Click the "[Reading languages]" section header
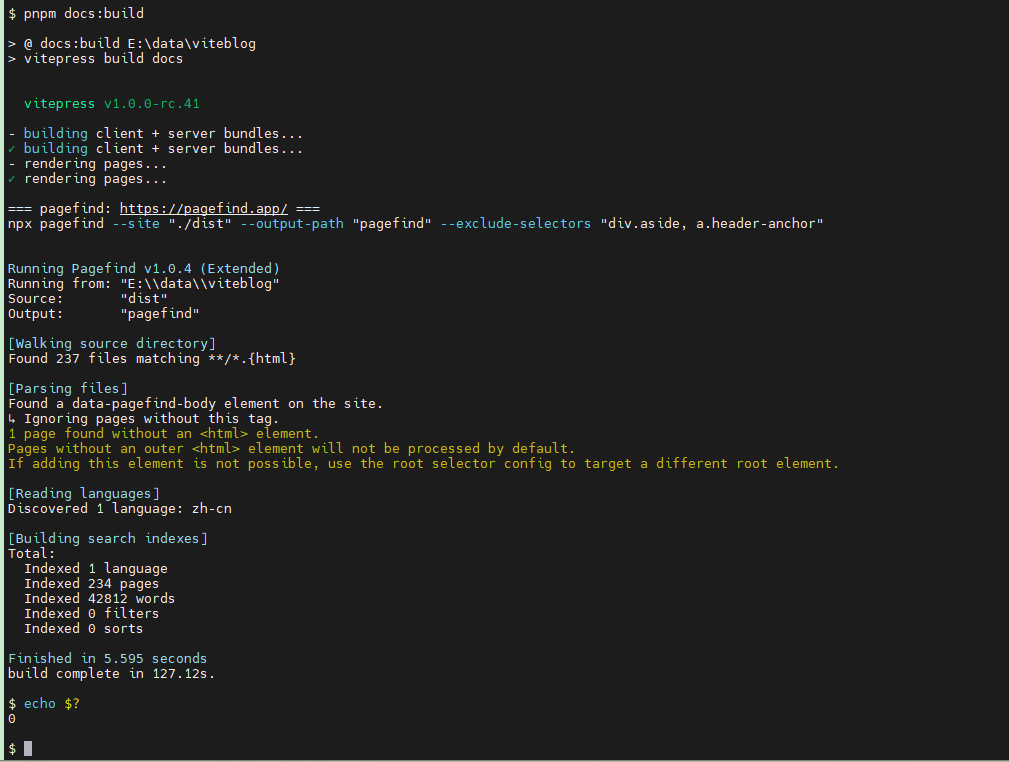The height and width of the screenshot is (762, 1009). (x=83, y=493)
